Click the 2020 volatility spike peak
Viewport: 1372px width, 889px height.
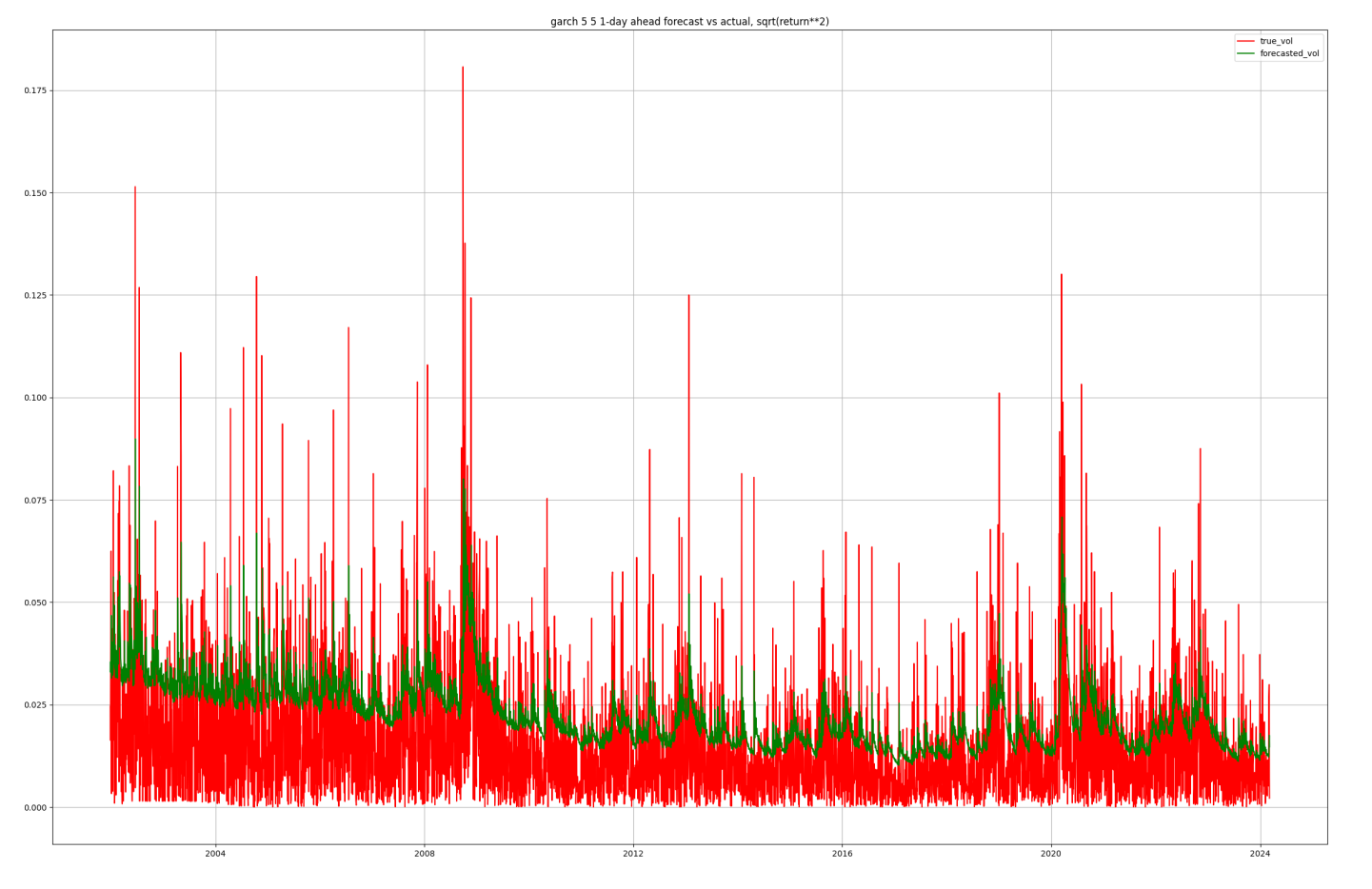pyautogui.click(x=1062, y=276)
